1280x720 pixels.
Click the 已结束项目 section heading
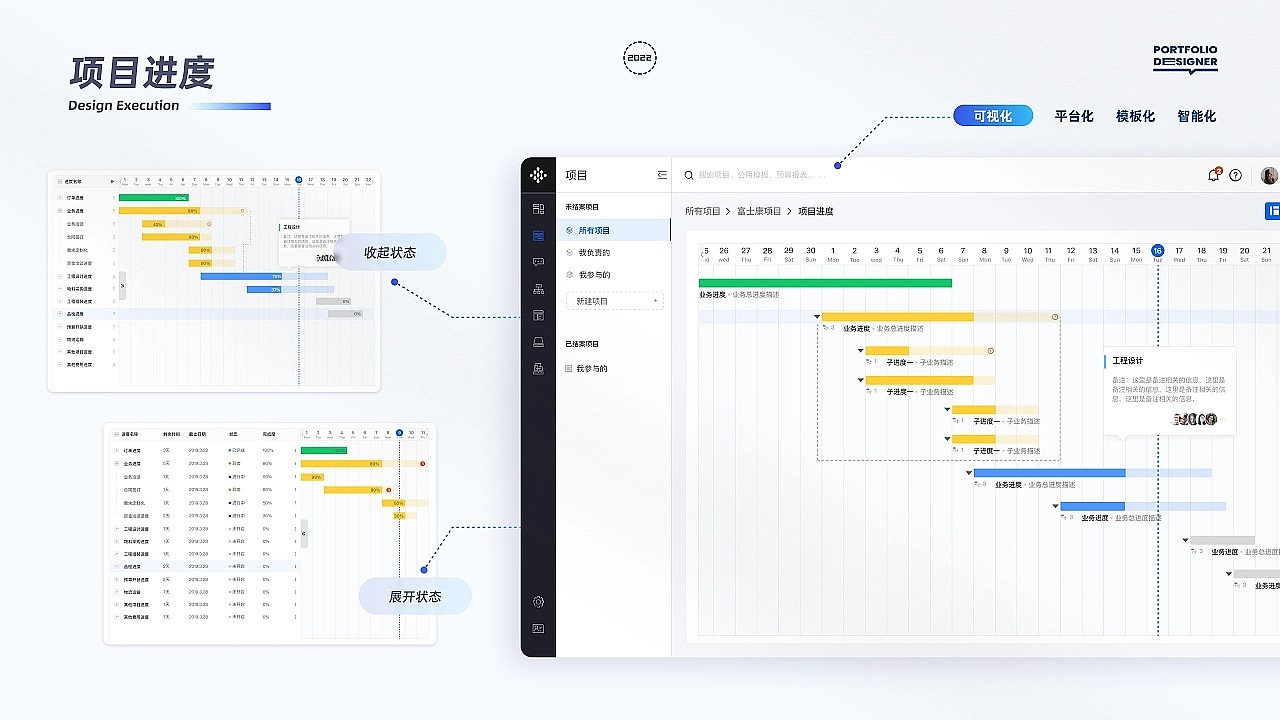(x=582, y=344)
